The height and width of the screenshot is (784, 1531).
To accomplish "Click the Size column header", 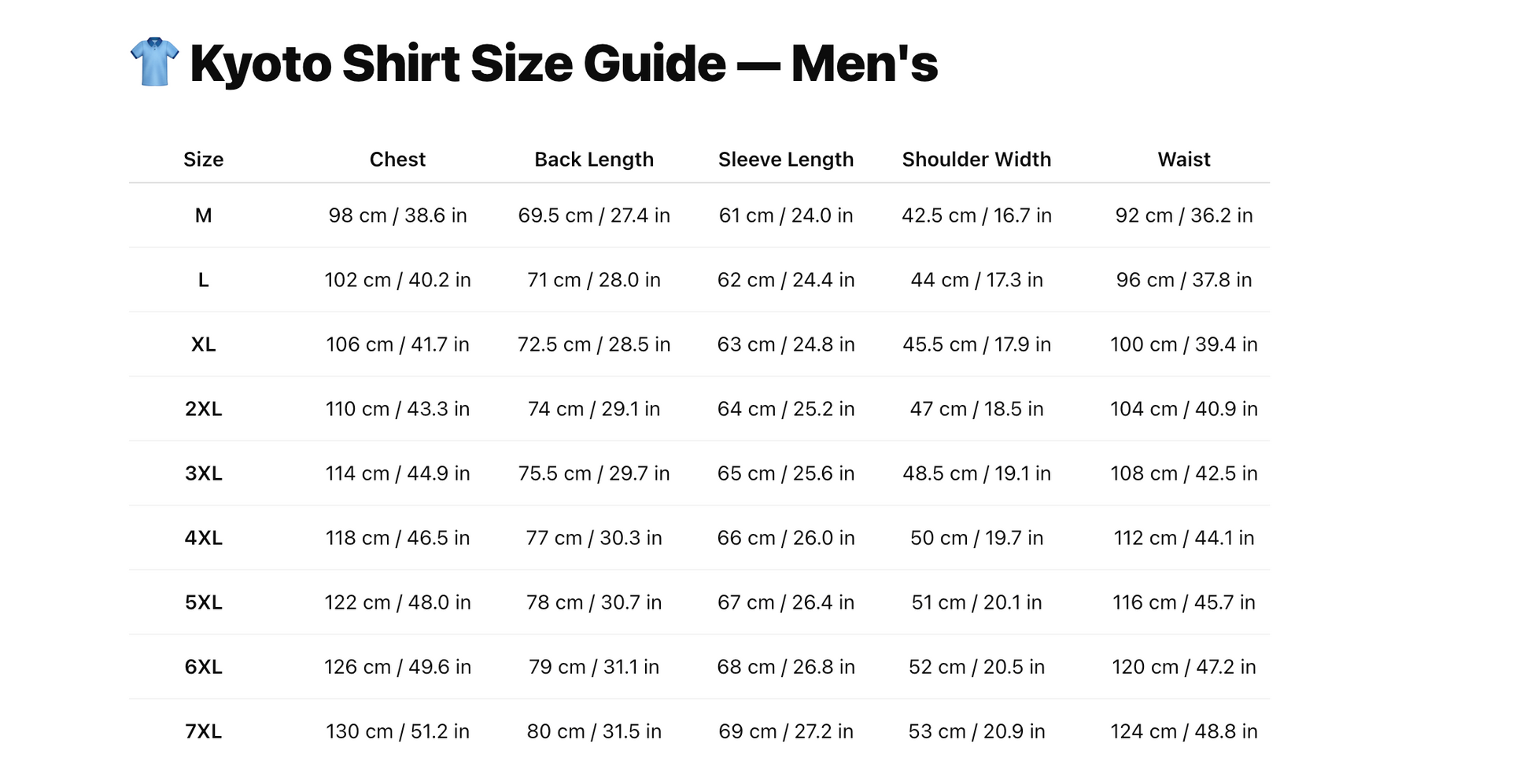I will point(203,160).
